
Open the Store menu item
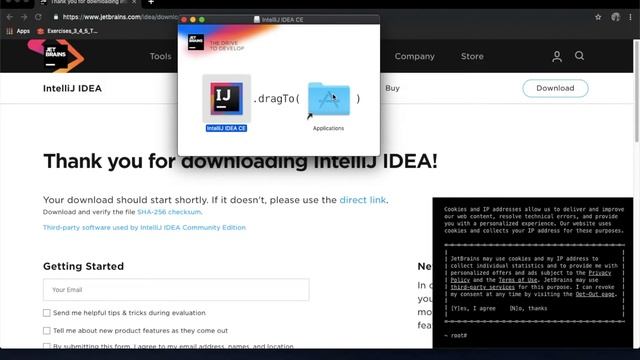point(472,56)
